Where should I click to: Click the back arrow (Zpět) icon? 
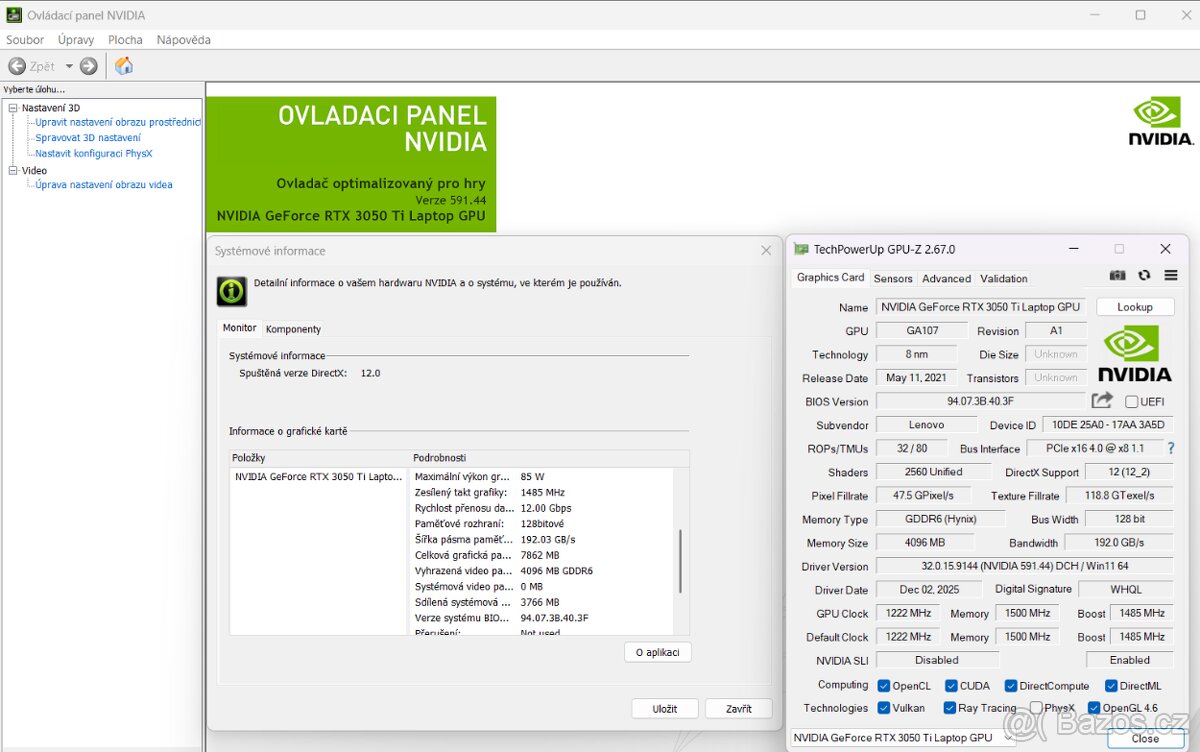17,66
